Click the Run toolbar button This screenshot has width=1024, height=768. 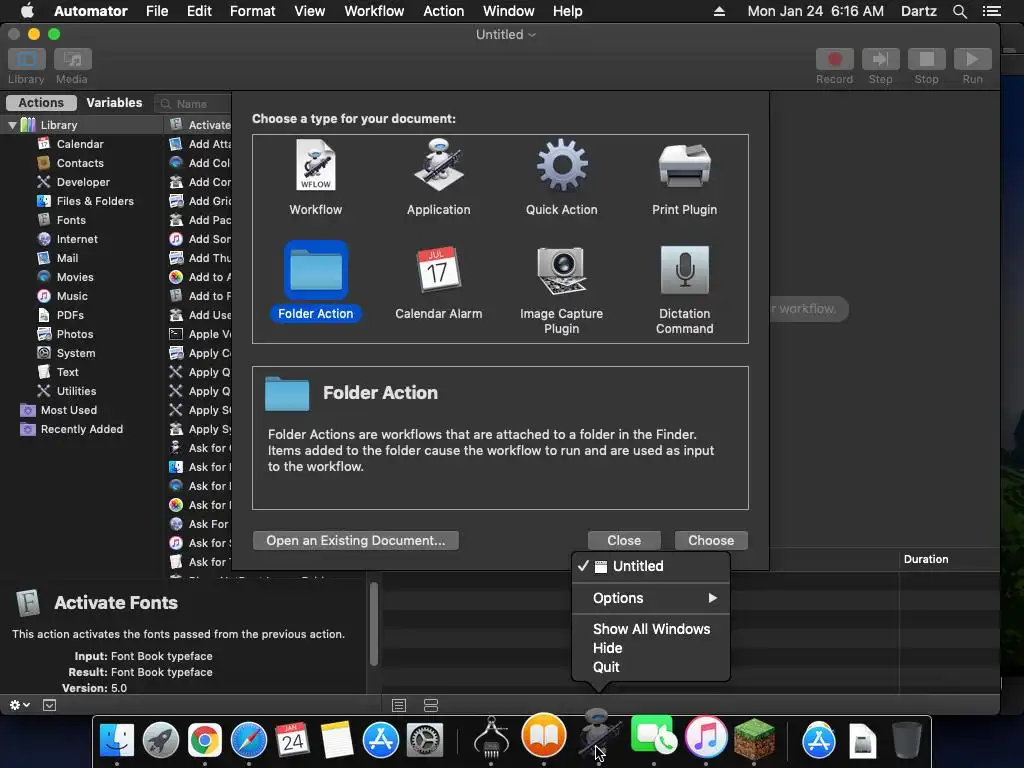(x=972, y=60)
